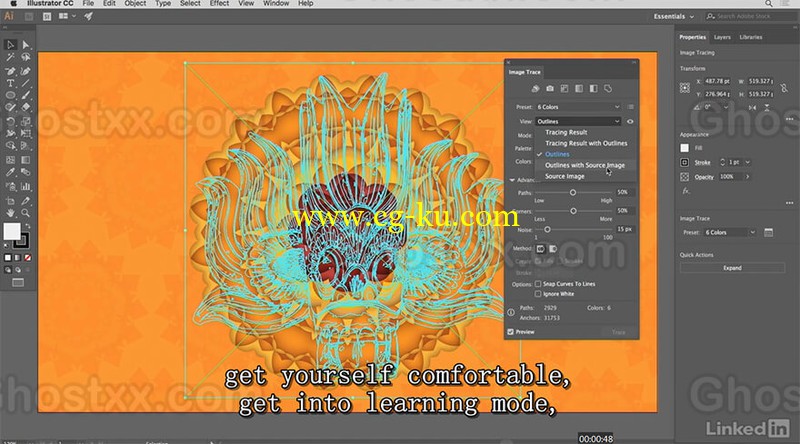Select the Eyedropper tool
Image resolution: width=800 pixels, height=444 pixels.
point(10,172)
